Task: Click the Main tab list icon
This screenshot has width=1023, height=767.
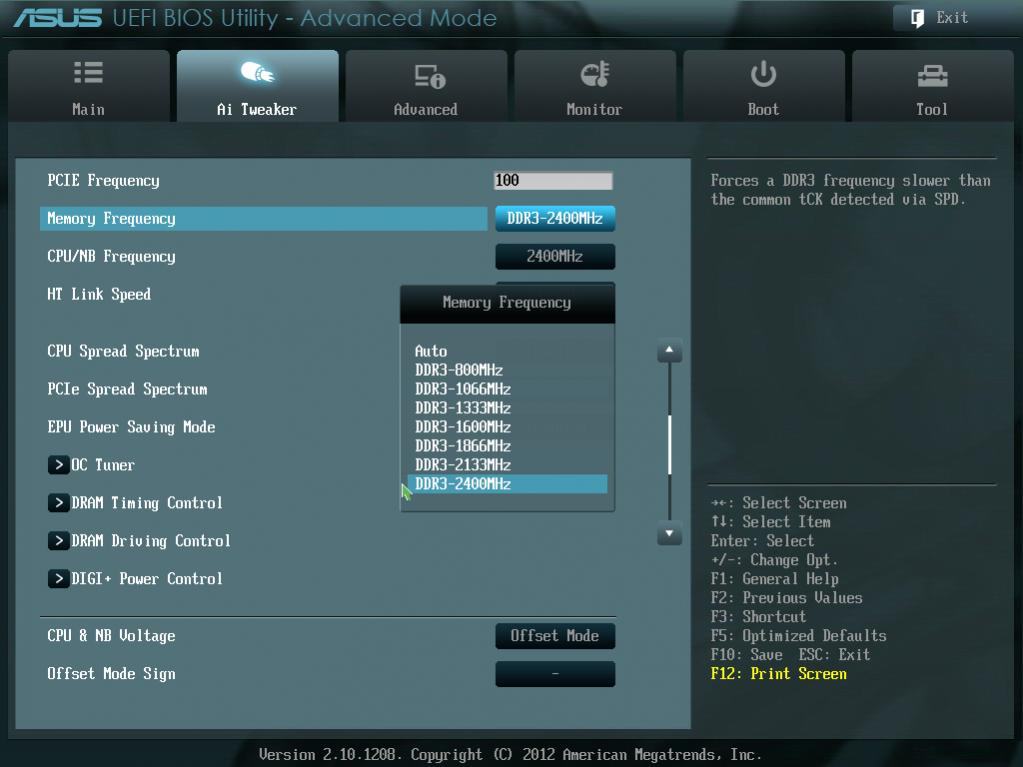Action: tap(88, 73)
